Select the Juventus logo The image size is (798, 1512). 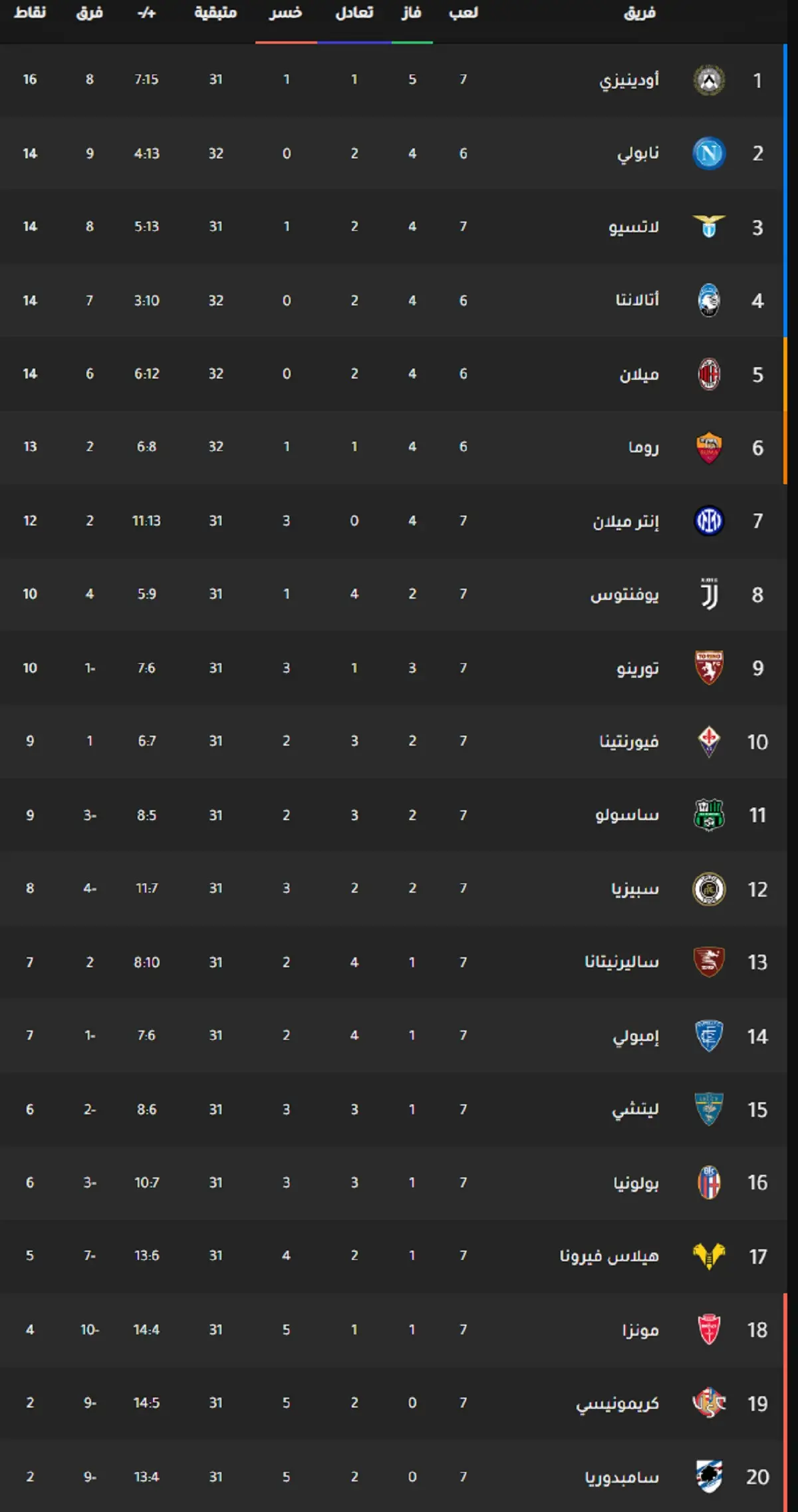coord(709,594)
